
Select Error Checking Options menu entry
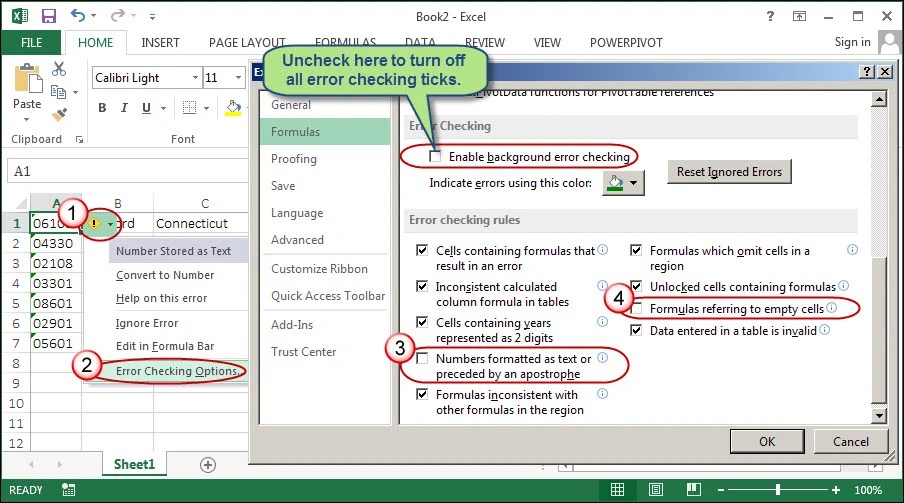pos(179,371)
